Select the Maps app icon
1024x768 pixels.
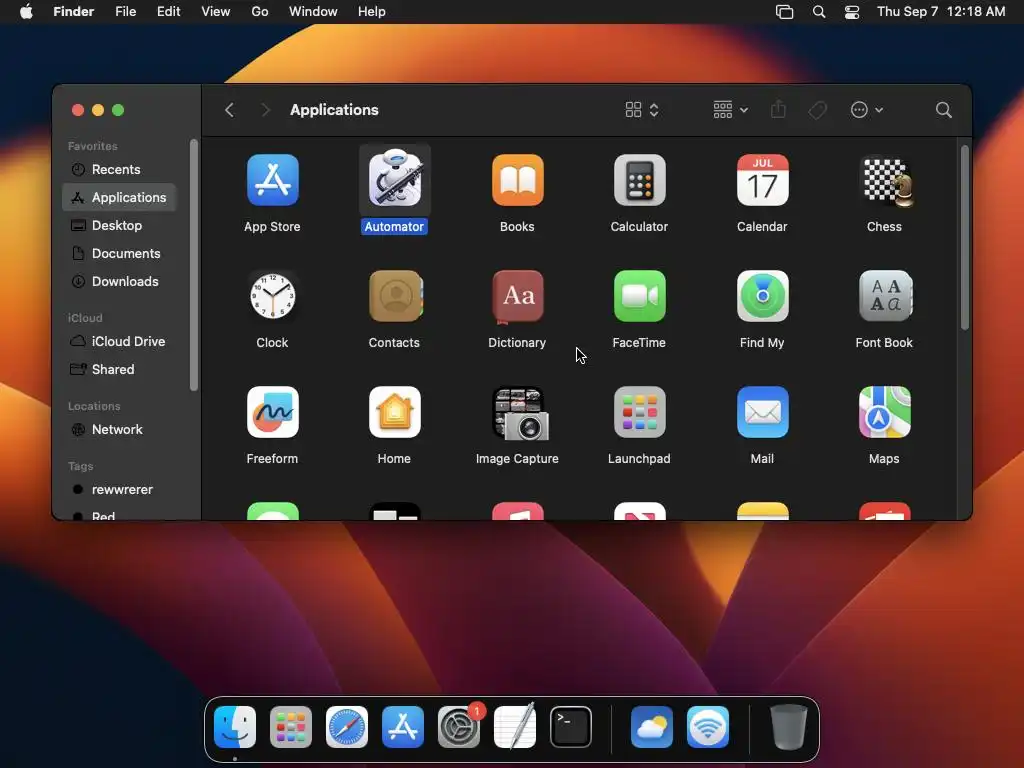click(885, 412)
